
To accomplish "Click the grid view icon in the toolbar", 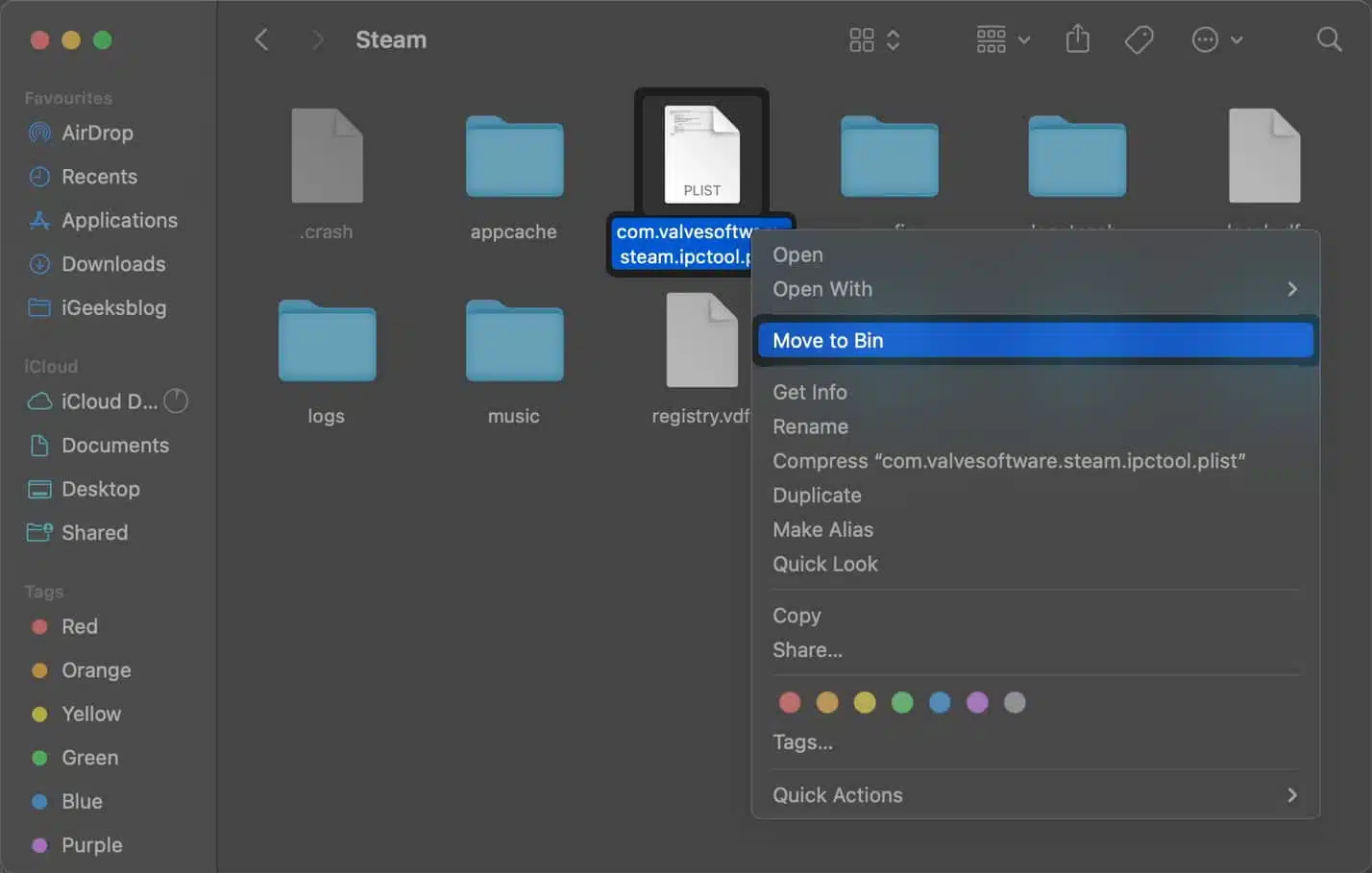I will pyautogui.click(x=862, y=39).
